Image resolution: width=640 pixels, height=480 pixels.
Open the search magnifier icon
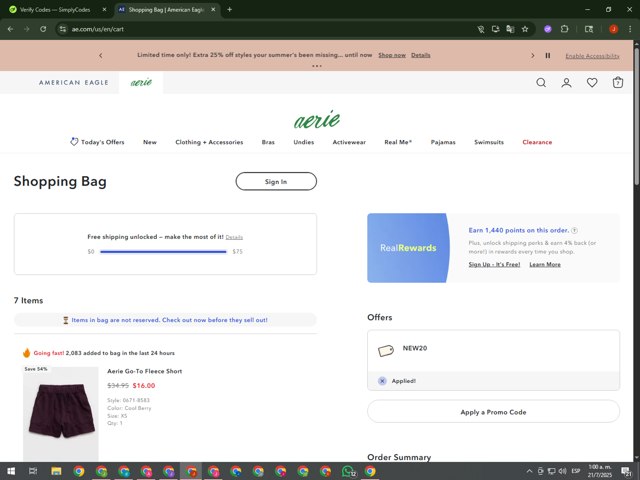click(541, 83)
